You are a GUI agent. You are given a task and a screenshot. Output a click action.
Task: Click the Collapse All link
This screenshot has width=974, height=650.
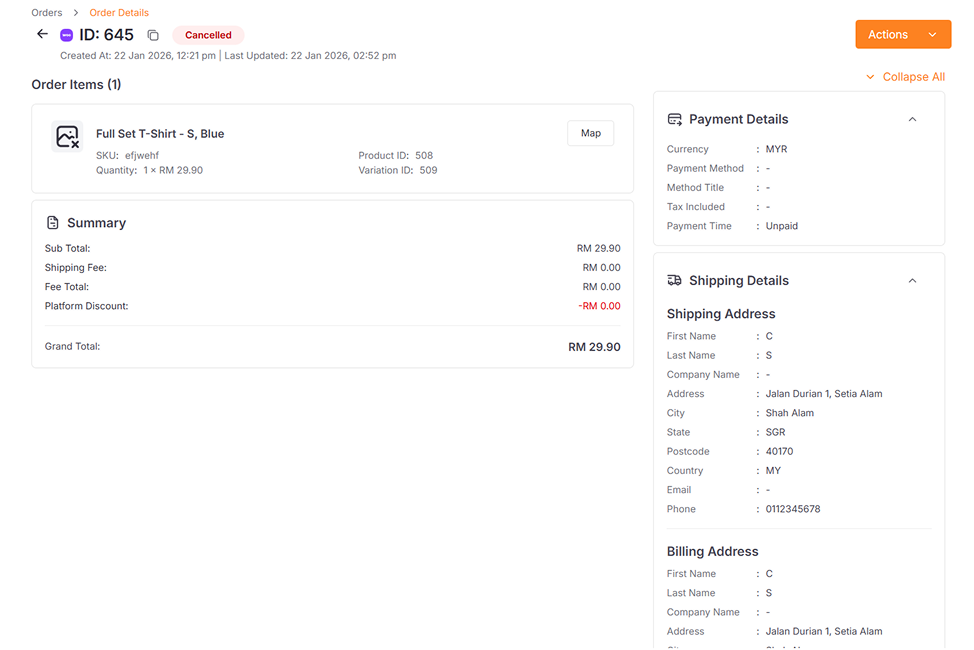tap(913, 77)
